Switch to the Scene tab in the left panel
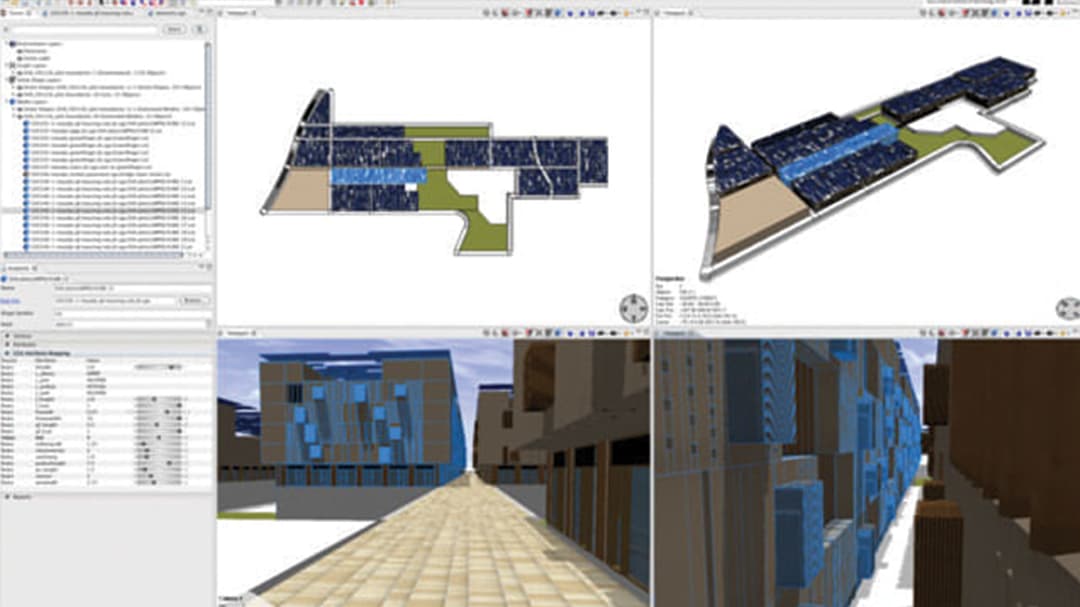Viewport: 1080px width, 607px height. (x=15, y=13)
